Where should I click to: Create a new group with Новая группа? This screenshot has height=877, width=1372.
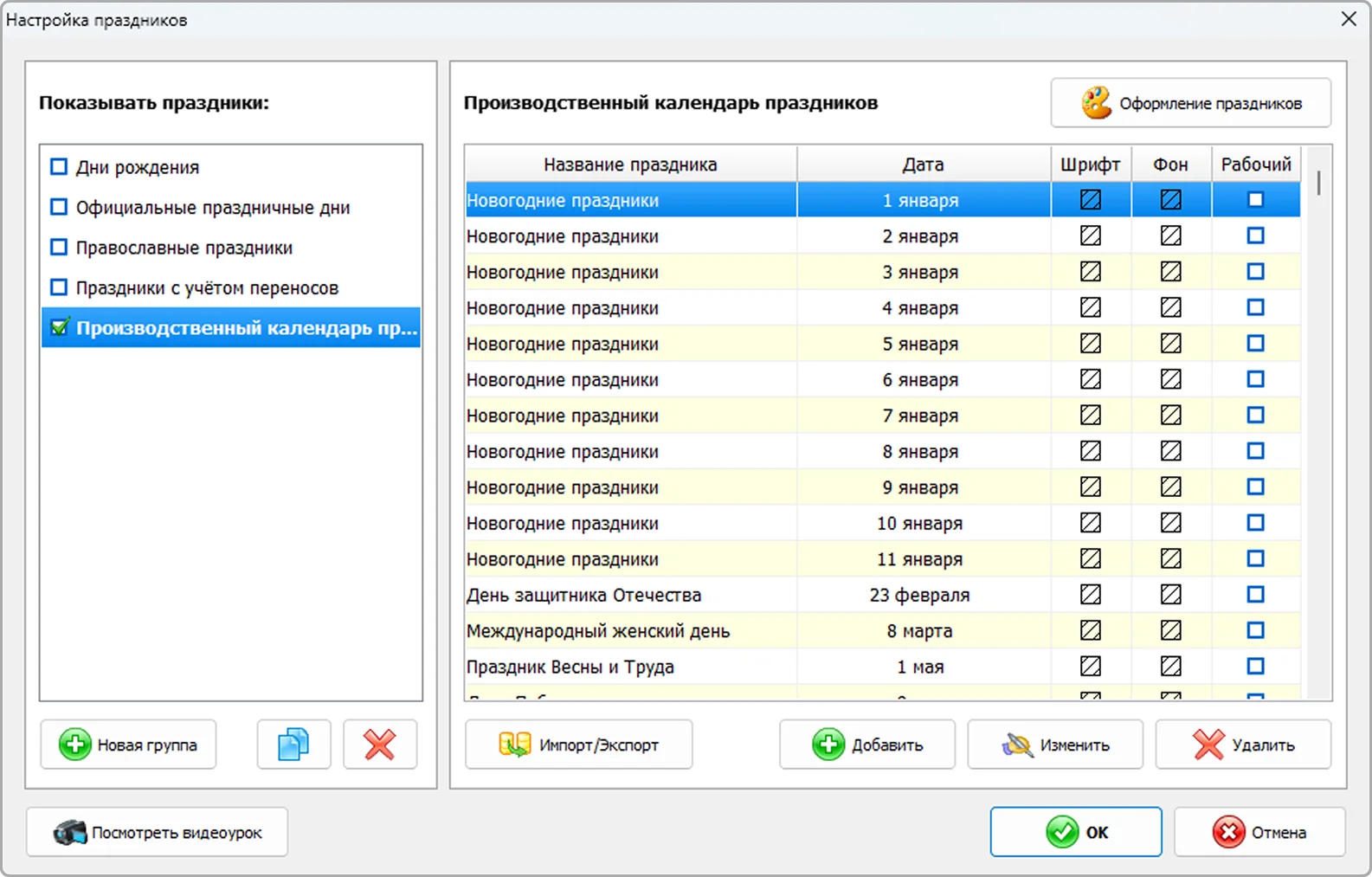(128, 745)
